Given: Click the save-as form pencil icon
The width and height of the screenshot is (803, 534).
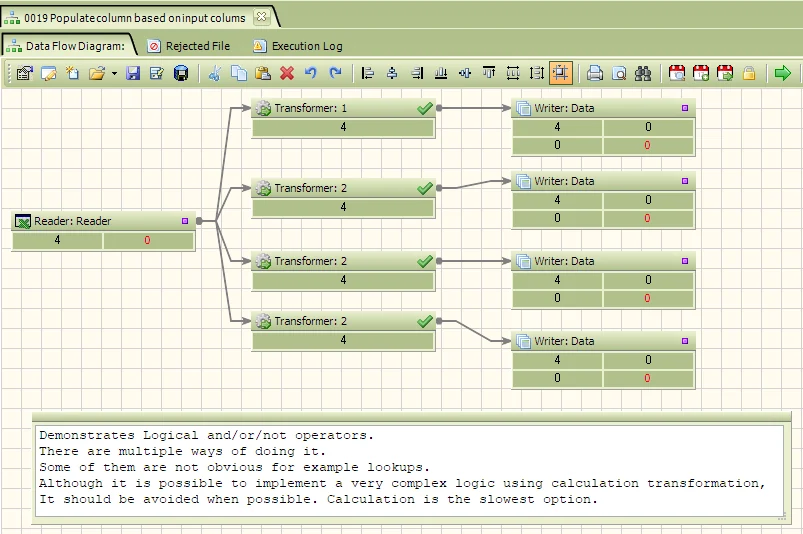Looking at the screenshot, I should point(157,74).
